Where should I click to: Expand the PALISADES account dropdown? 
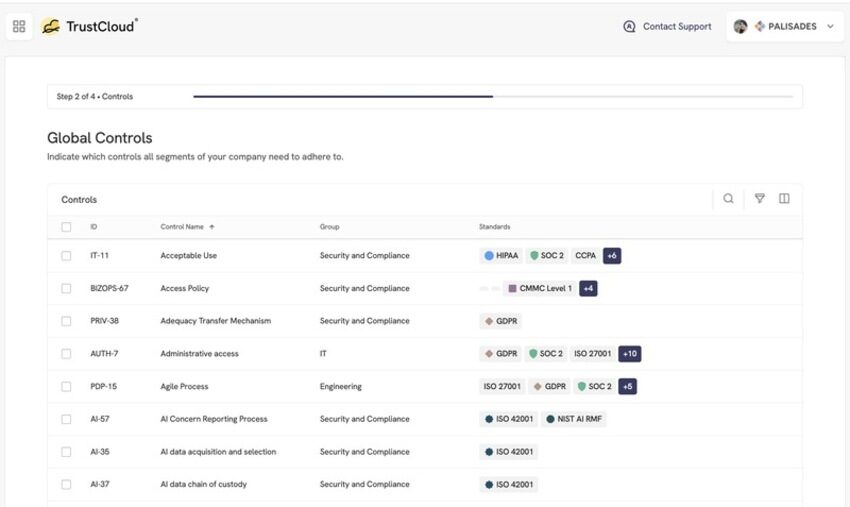[830, 26]
